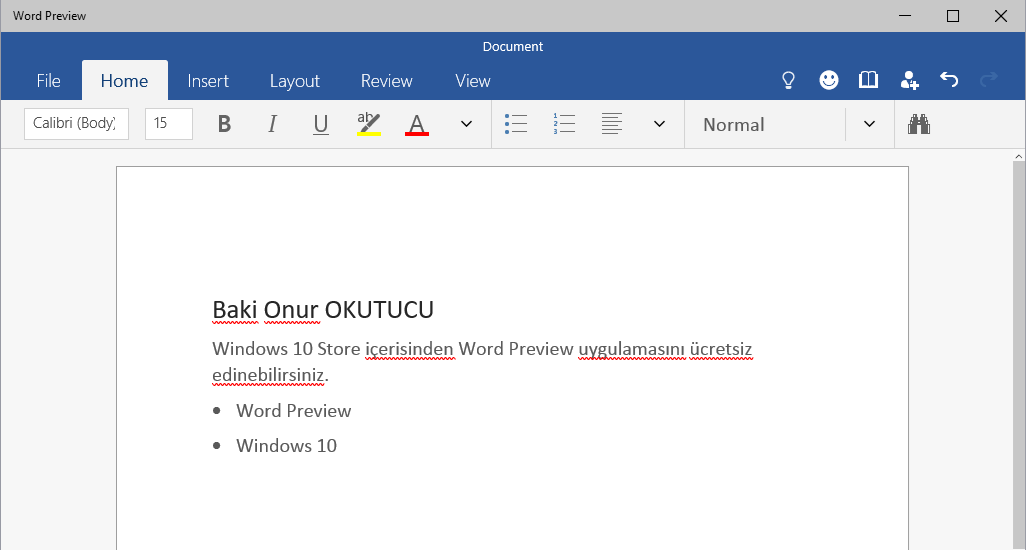Click the bullet item Word Preview
The height and width of the screenshot is (550, 1026).
click(294, 411)
